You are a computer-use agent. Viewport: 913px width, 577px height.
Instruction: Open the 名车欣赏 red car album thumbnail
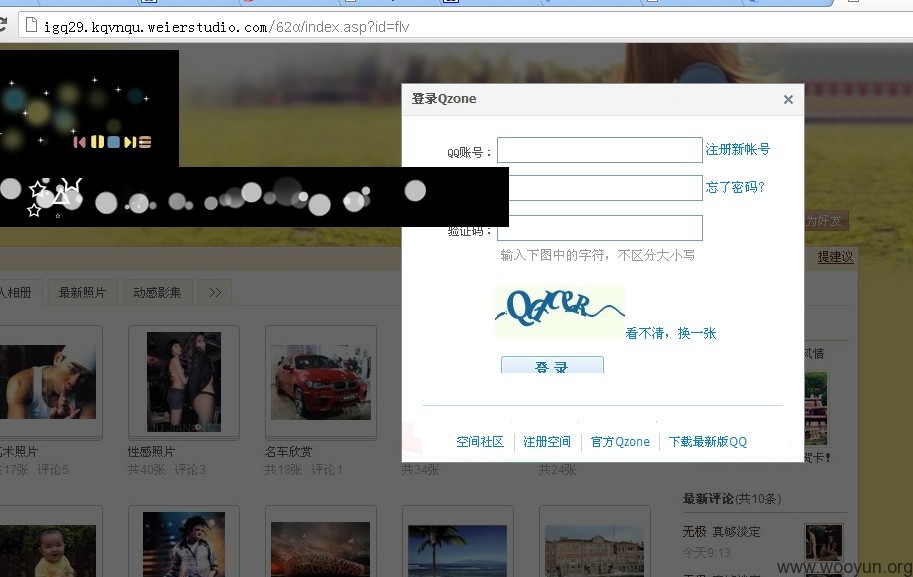[321, 382]
